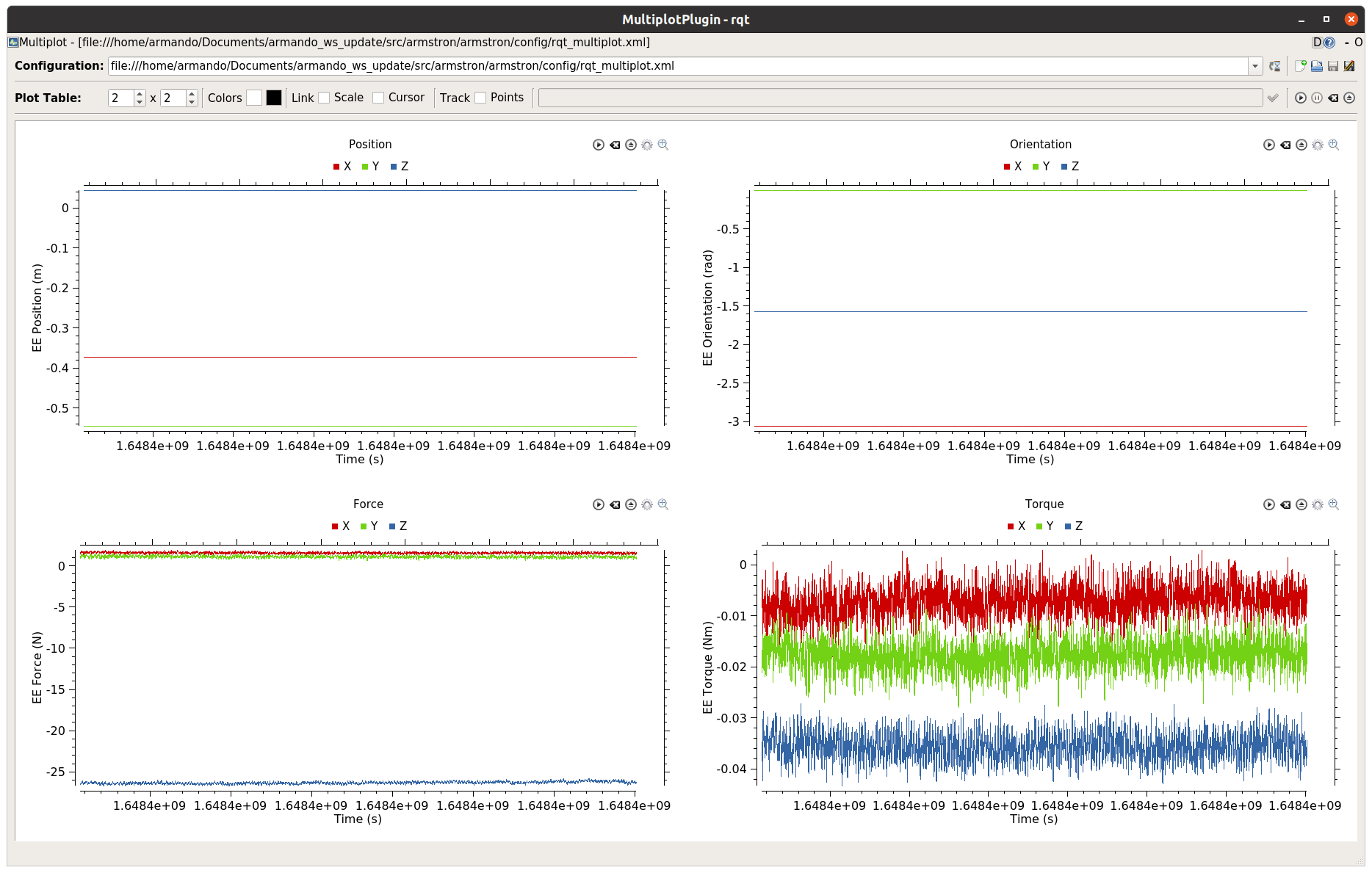The image size is (1372, 873).
Task: Clear the Torque plot data
Action: point(1285,504)
